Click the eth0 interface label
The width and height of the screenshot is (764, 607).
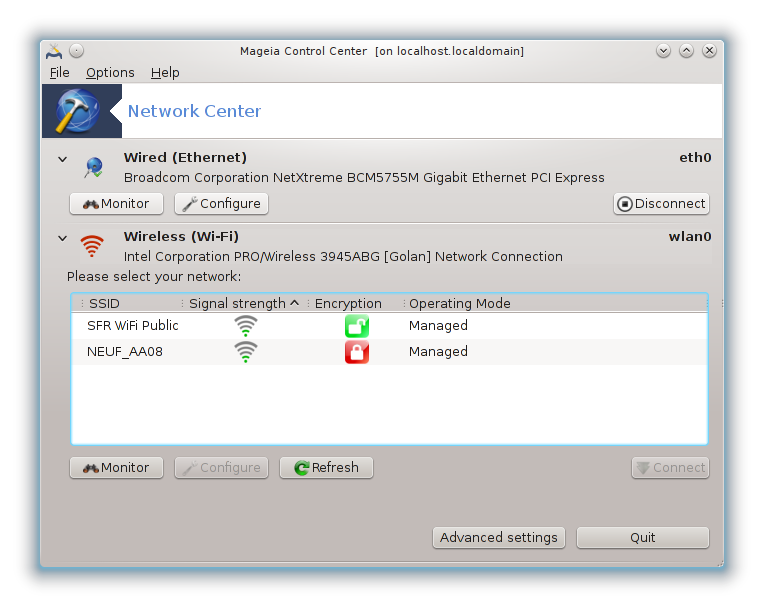(x=695, y=157)
